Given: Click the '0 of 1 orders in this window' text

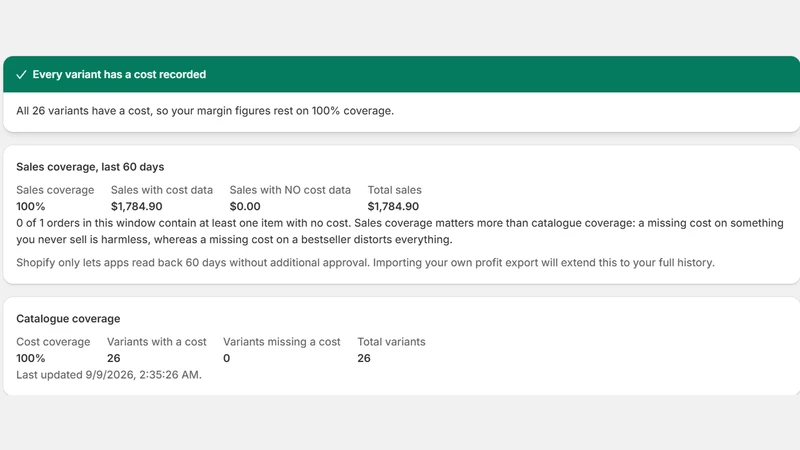Looking at the screenshot, I should pos(400,231).
